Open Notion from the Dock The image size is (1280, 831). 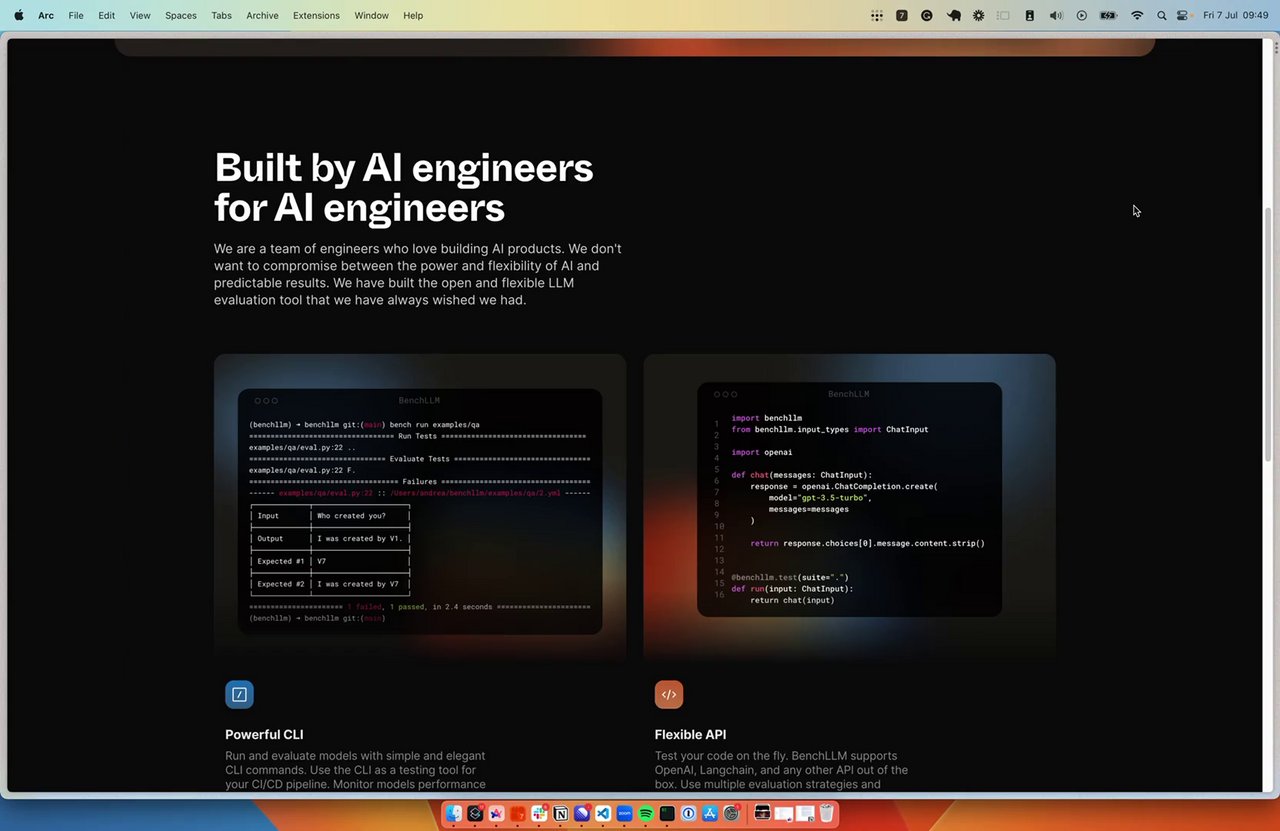coord(561,813)
